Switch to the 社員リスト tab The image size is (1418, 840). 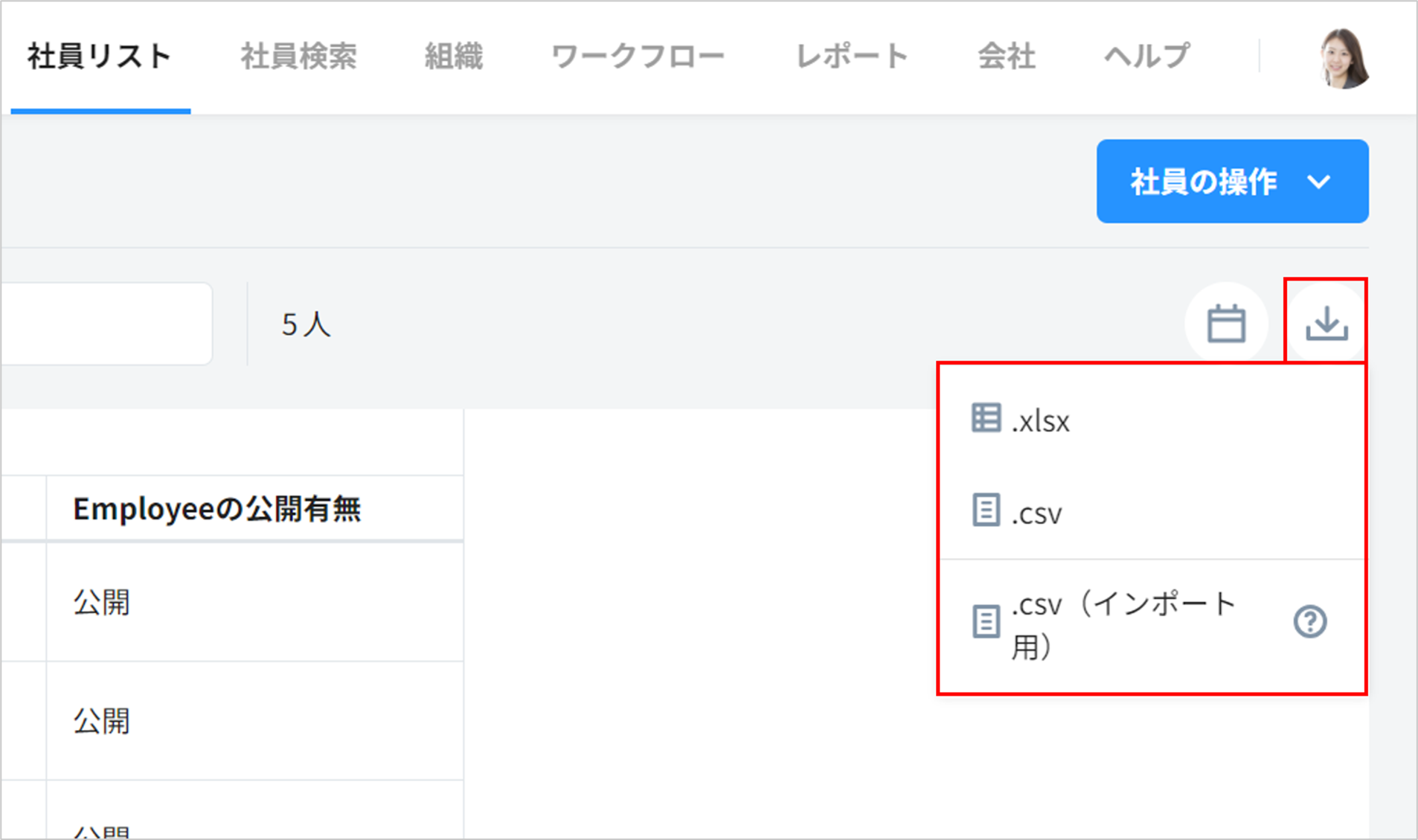click(100, 57)
